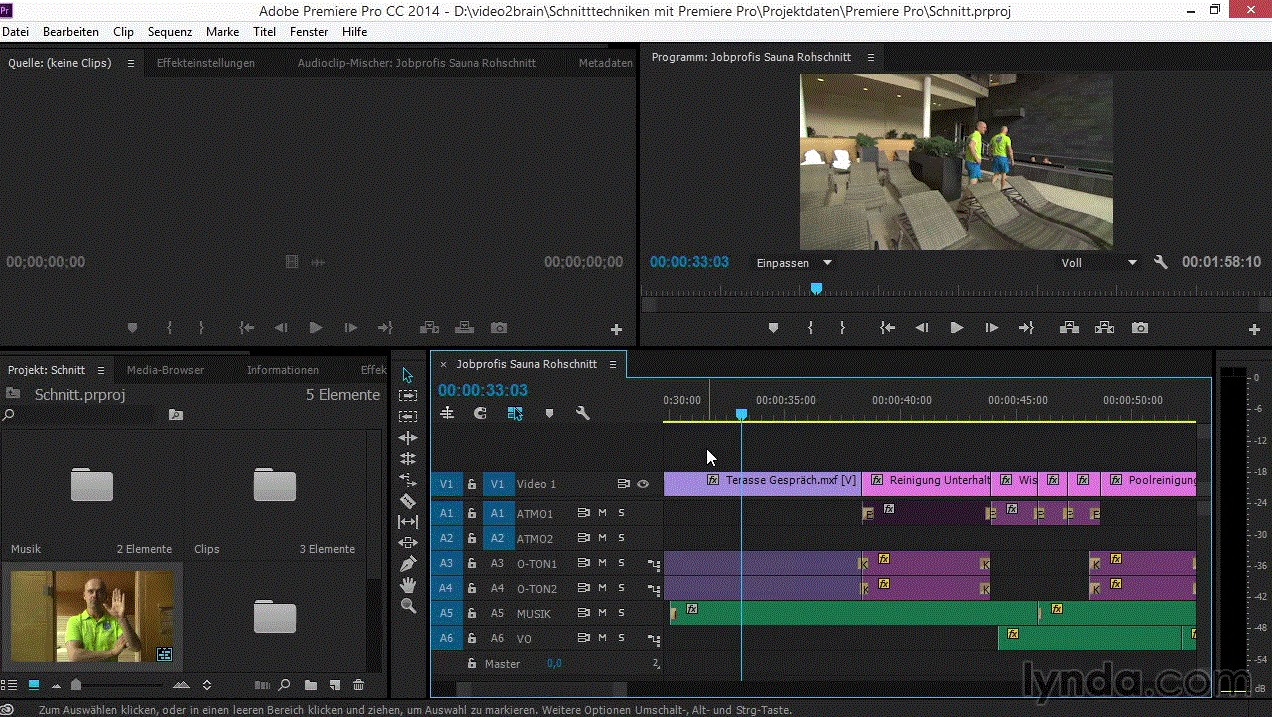The width and height of the screenshot is (1272, 717).
Task: Open Projekt: Schnitt panel menu
Action: point(102,369)
